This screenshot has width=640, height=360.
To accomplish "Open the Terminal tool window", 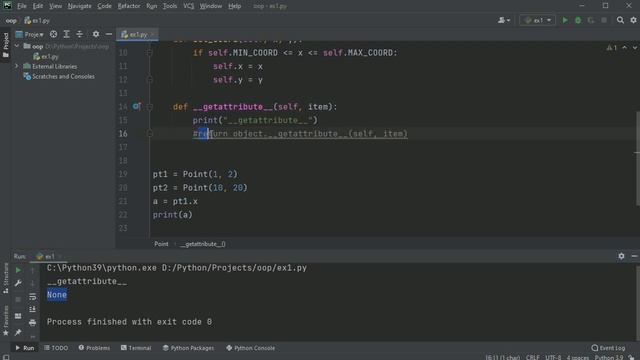I will pos(136,348).
